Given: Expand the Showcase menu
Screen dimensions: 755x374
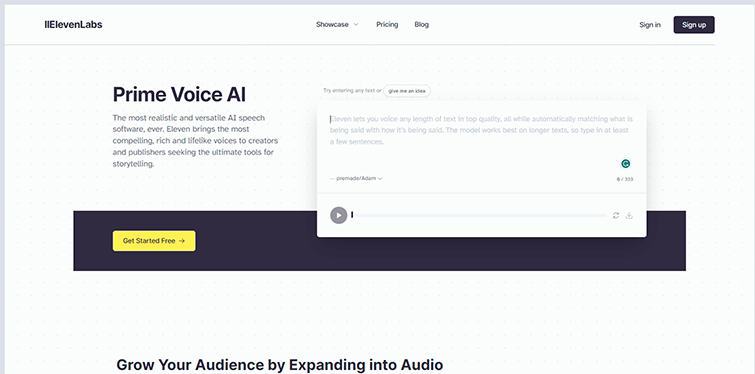Looking at the screenshot, I should coord(337,25).
